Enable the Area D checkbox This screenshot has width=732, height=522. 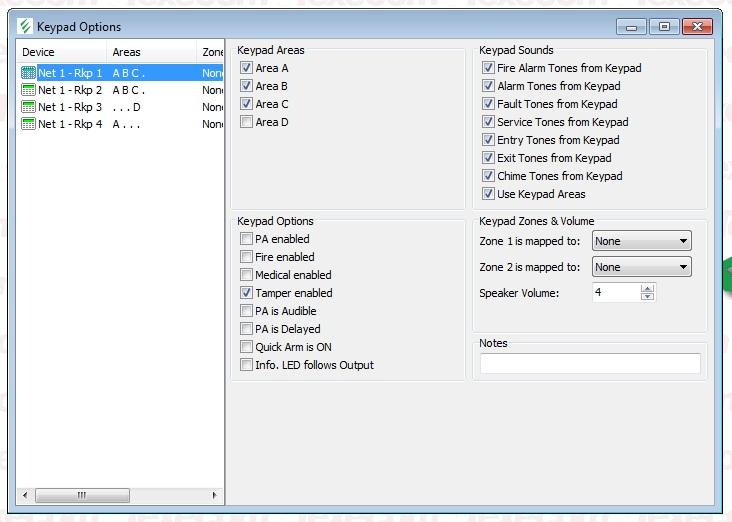click(x=246, y=122)
